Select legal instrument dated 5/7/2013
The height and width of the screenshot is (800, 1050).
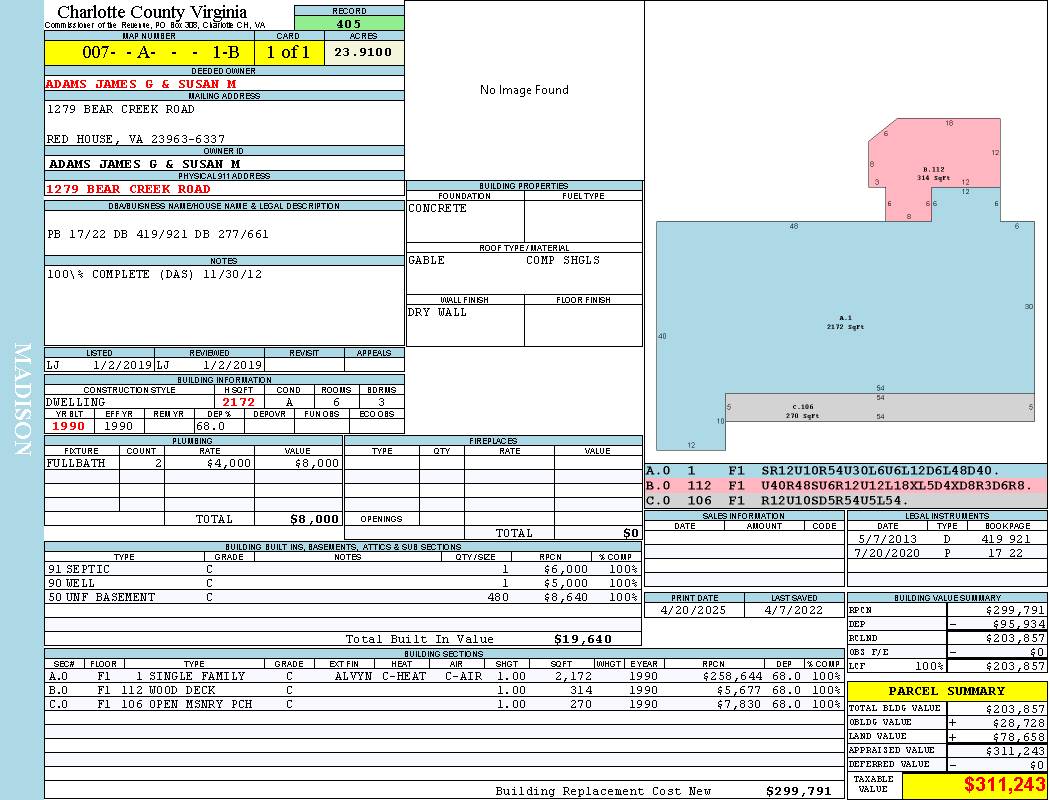(947, 539)
